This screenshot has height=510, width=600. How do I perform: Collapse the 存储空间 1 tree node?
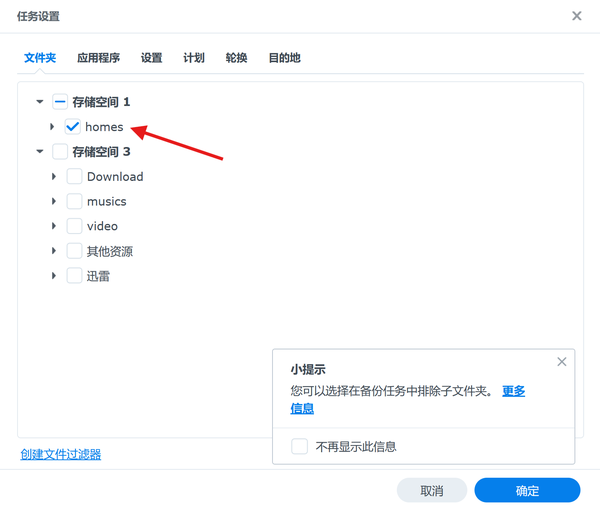[40, 102]
